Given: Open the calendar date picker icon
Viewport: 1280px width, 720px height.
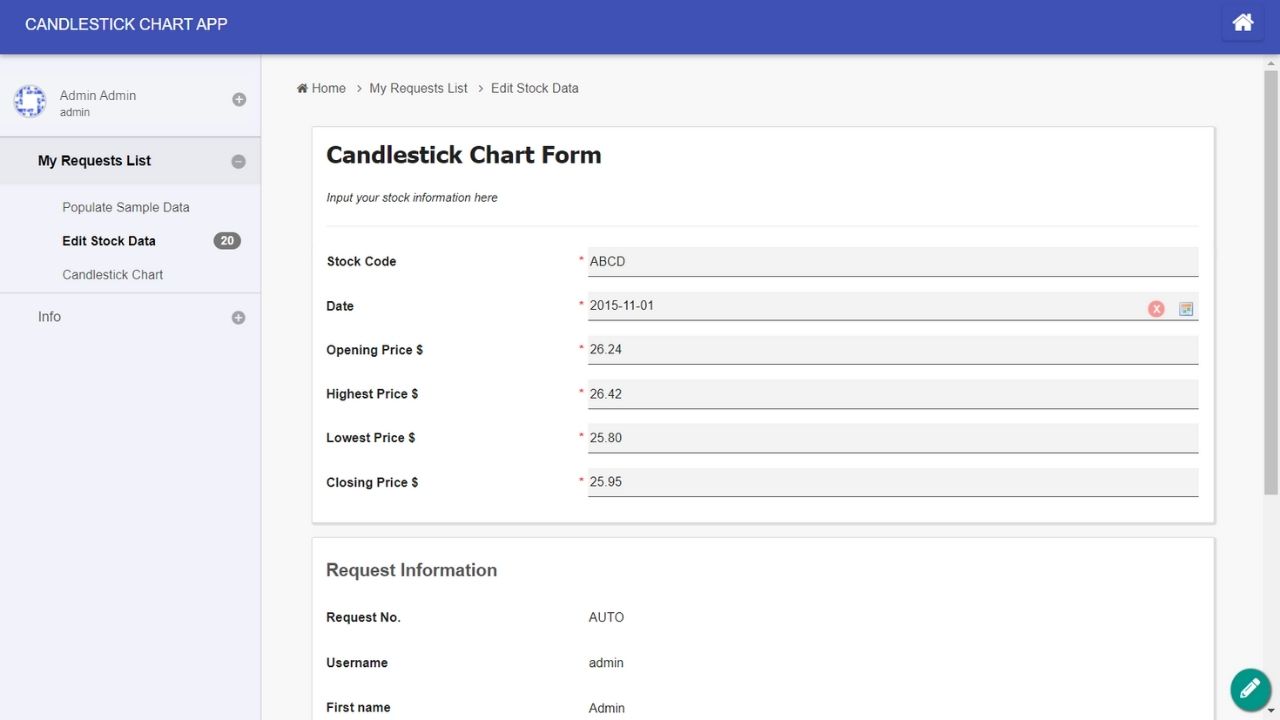Looking at the screenshot, I should [x=1186, y=309].
